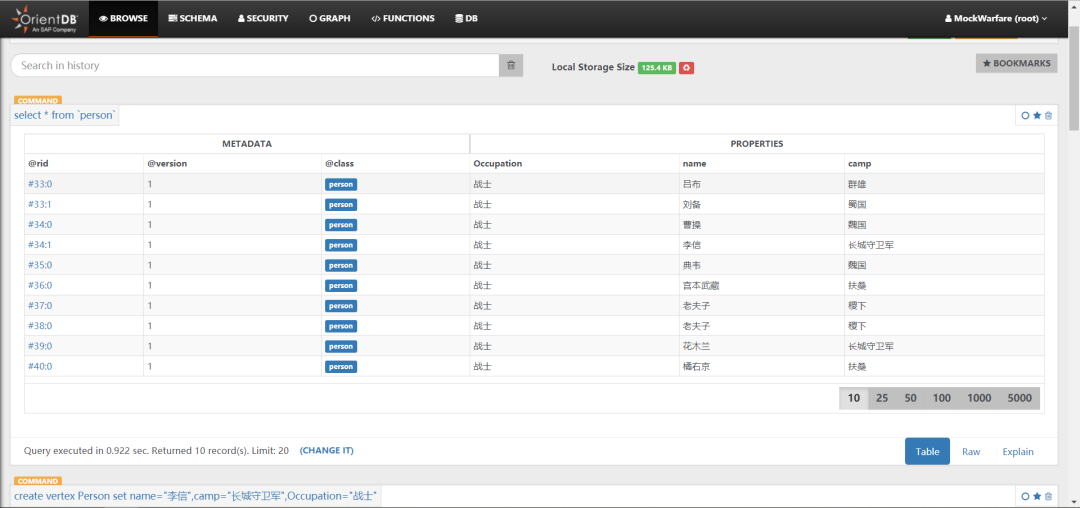Click the CHANGE IT limit link
The image size is (1080, 508).
click(326, 451)
